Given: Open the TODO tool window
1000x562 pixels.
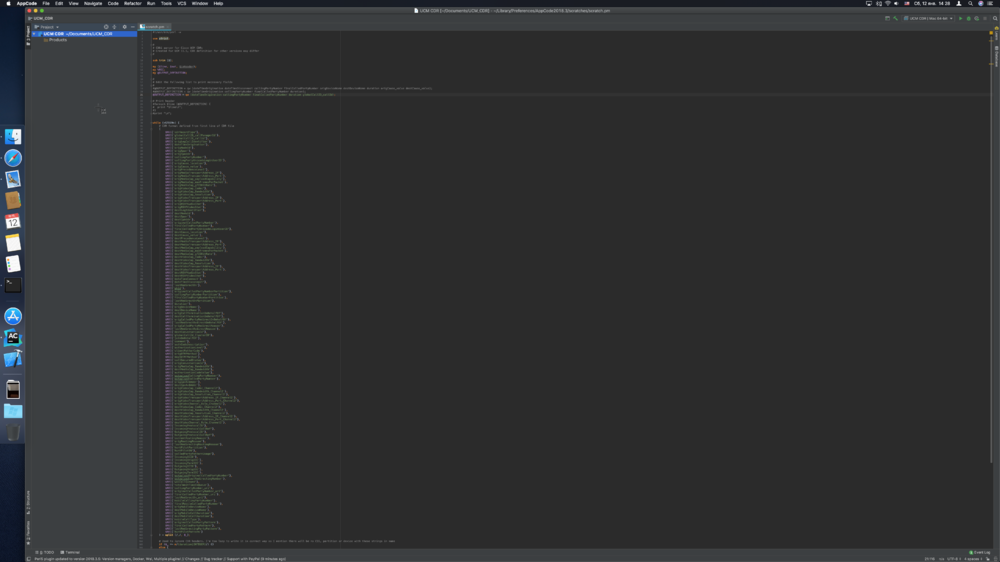Looking at the screenshot, I should (x=45, y=552).
